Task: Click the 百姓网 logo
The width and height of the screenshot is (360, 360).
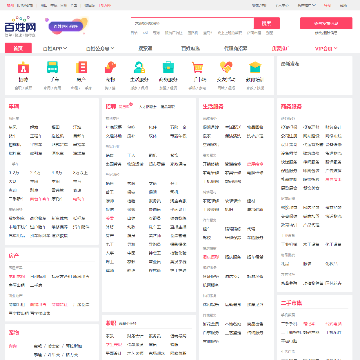Action: (x=20, y=26)
